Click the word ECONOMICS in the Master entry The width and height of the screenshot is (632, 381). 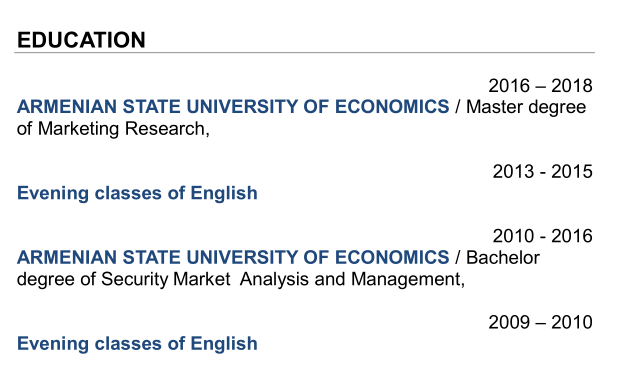pos(392,107)
